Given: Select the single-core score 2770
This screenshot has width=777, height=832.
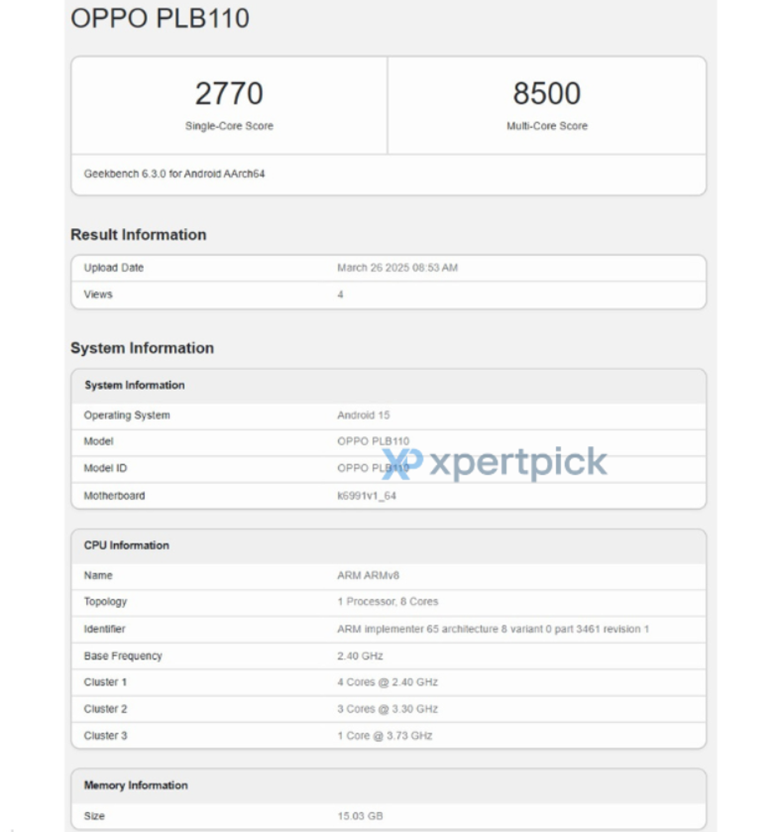Looking at the screenshot, I should pyautogui.click(x=229, y=94).
